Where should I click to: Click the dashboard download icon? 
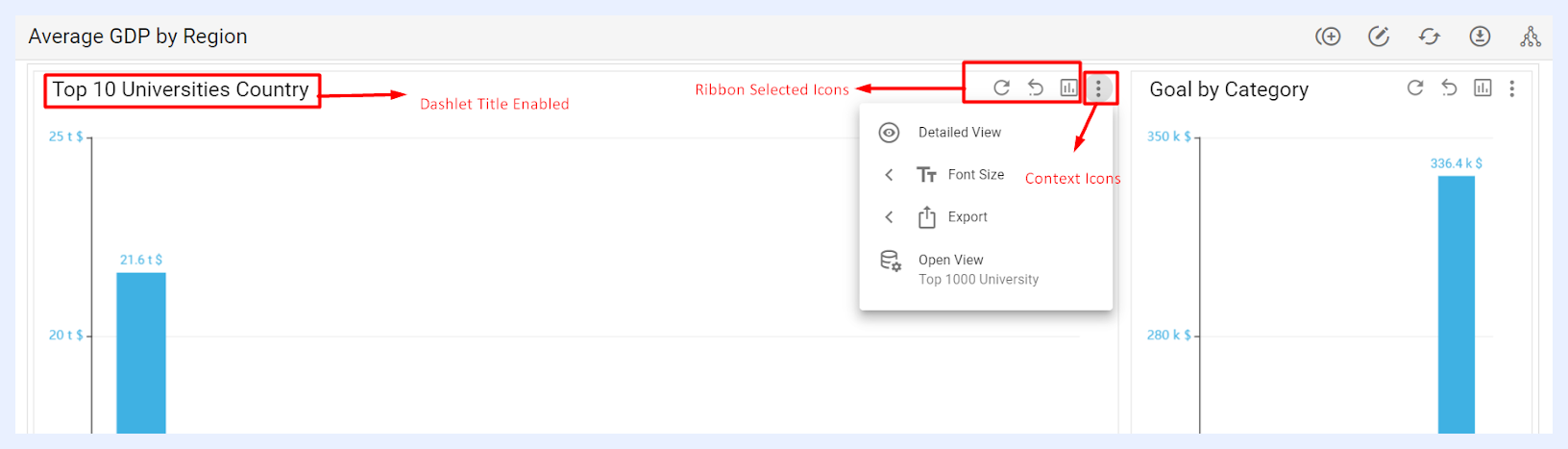point(1480,37)
